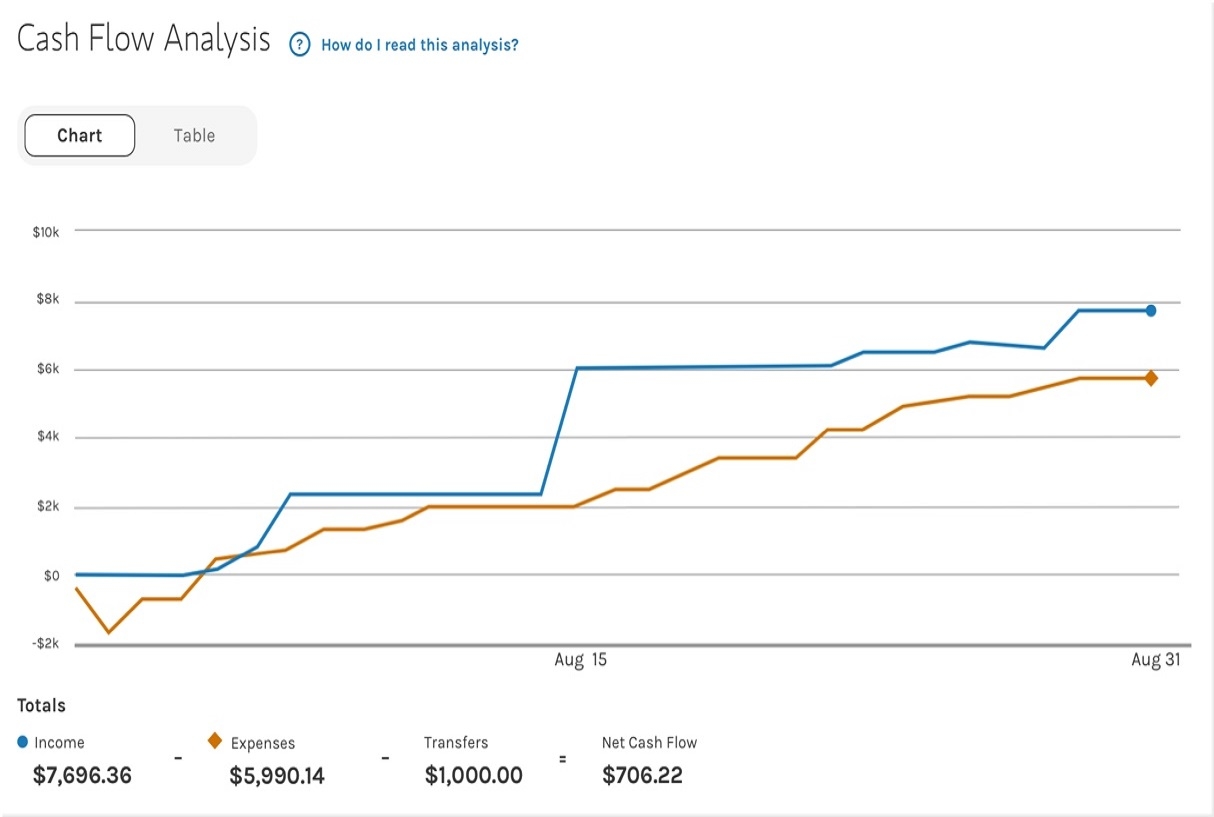Select the Chart view tab
The width and height of the screenshot is (1214, 817).
point(80,136)
